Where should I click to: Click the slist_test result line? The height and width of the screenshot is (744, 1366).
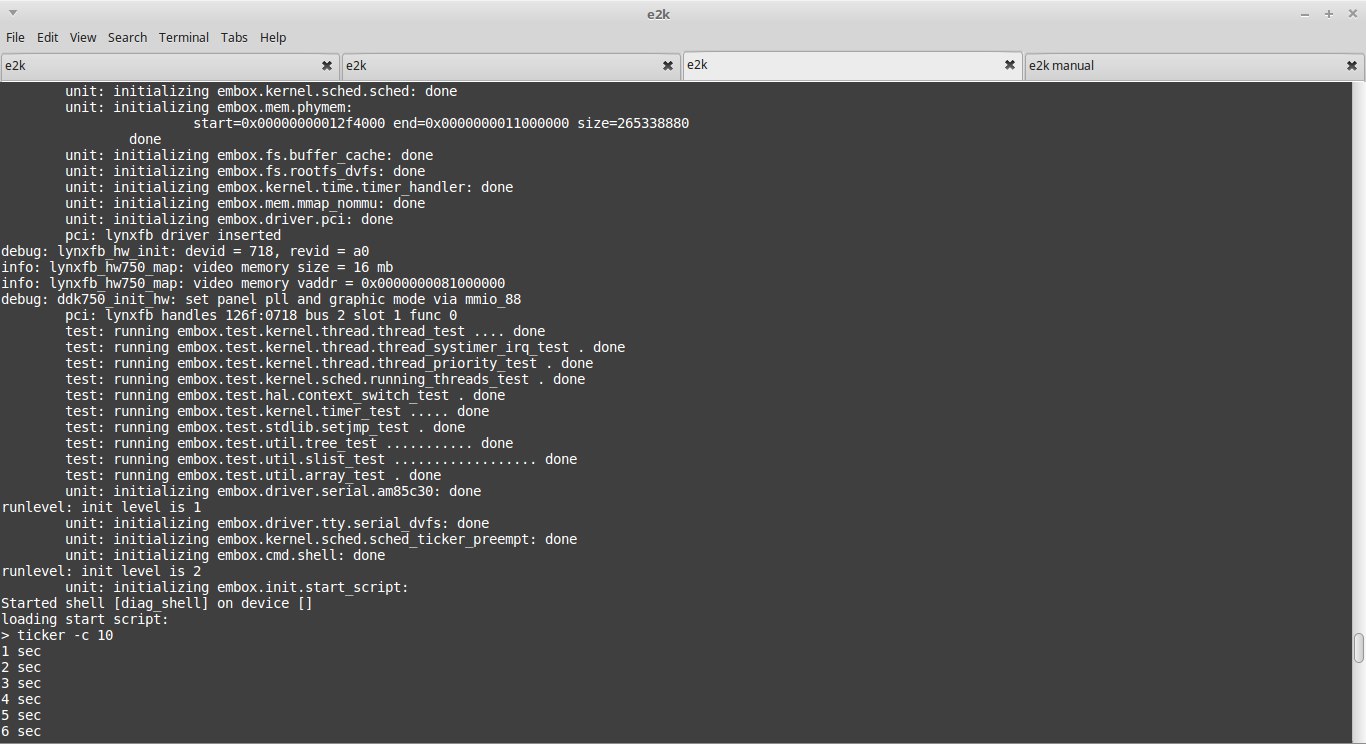click(321, 459)
